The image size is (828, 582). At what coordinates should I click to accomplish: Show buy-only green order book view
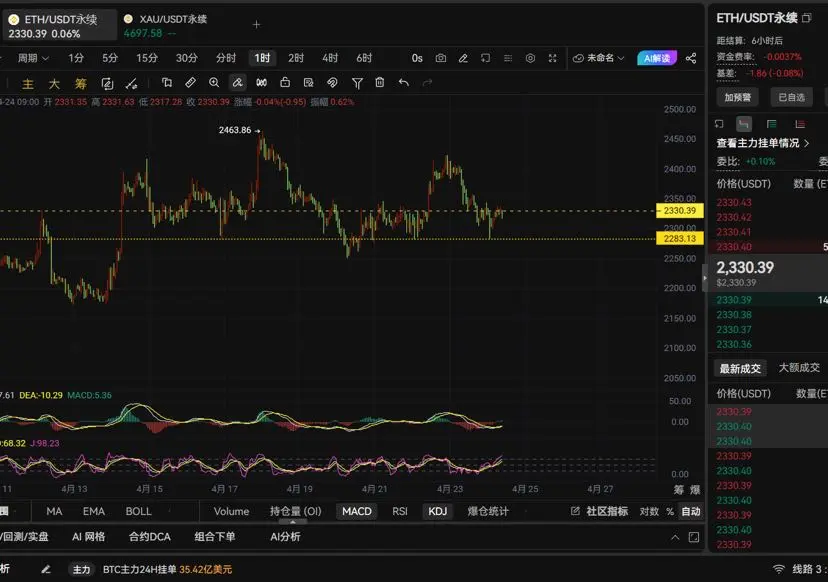[x=771, y=124]
